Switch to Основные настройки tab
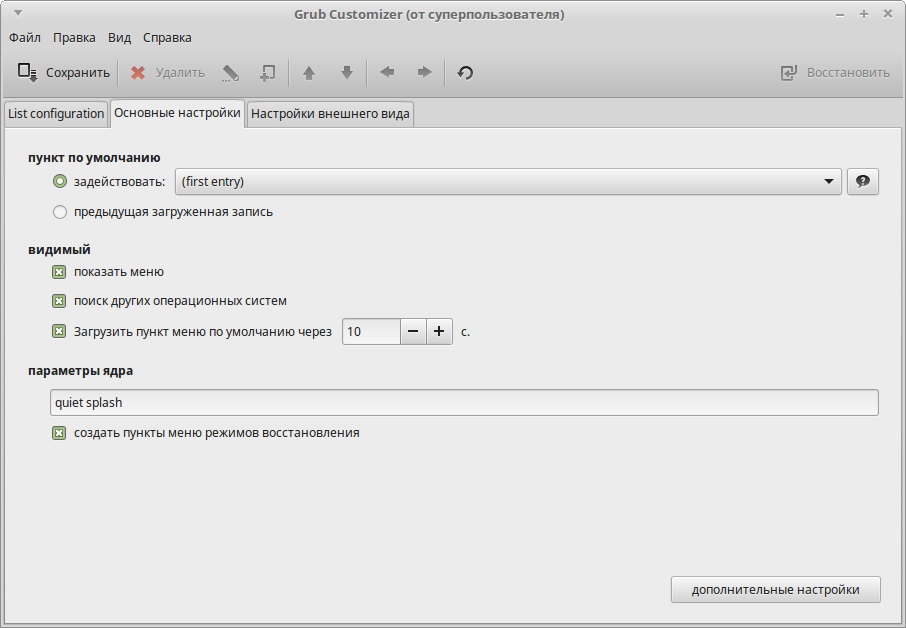This screenshot has height=628, width=906. (177, 113)
